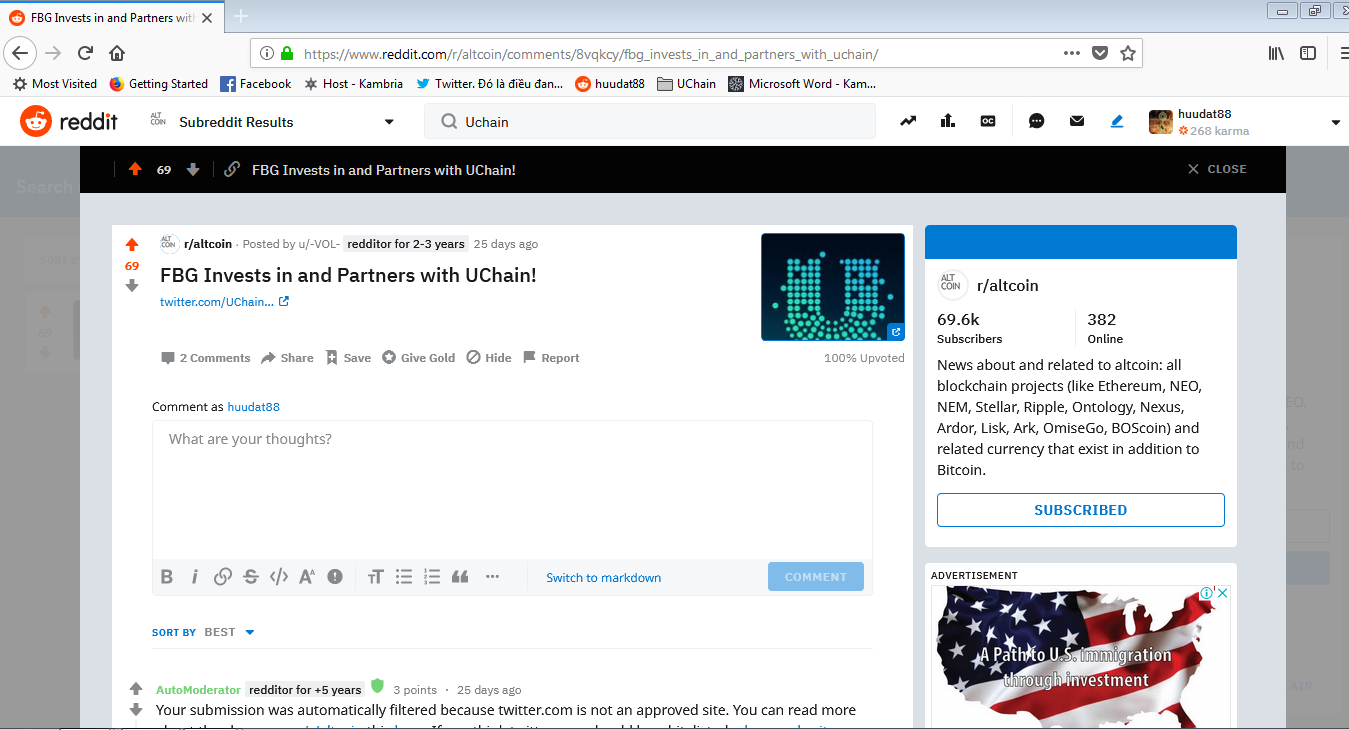
Task: Switch the editor to markdown
Action: pos(603,578)
